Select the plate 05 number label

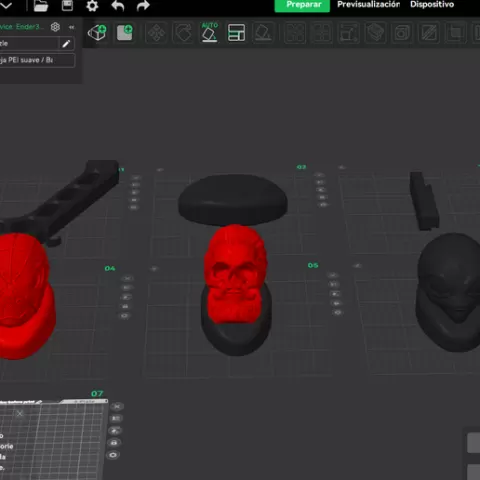coord(313,265)
